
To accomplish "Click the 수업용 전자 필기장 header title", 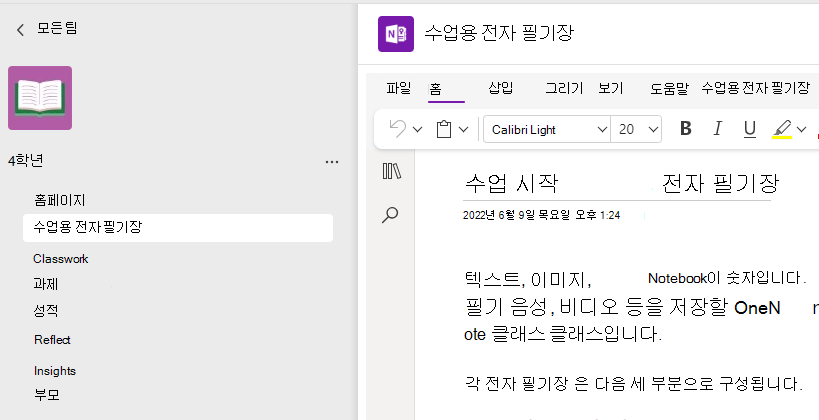I will point(499,33).
